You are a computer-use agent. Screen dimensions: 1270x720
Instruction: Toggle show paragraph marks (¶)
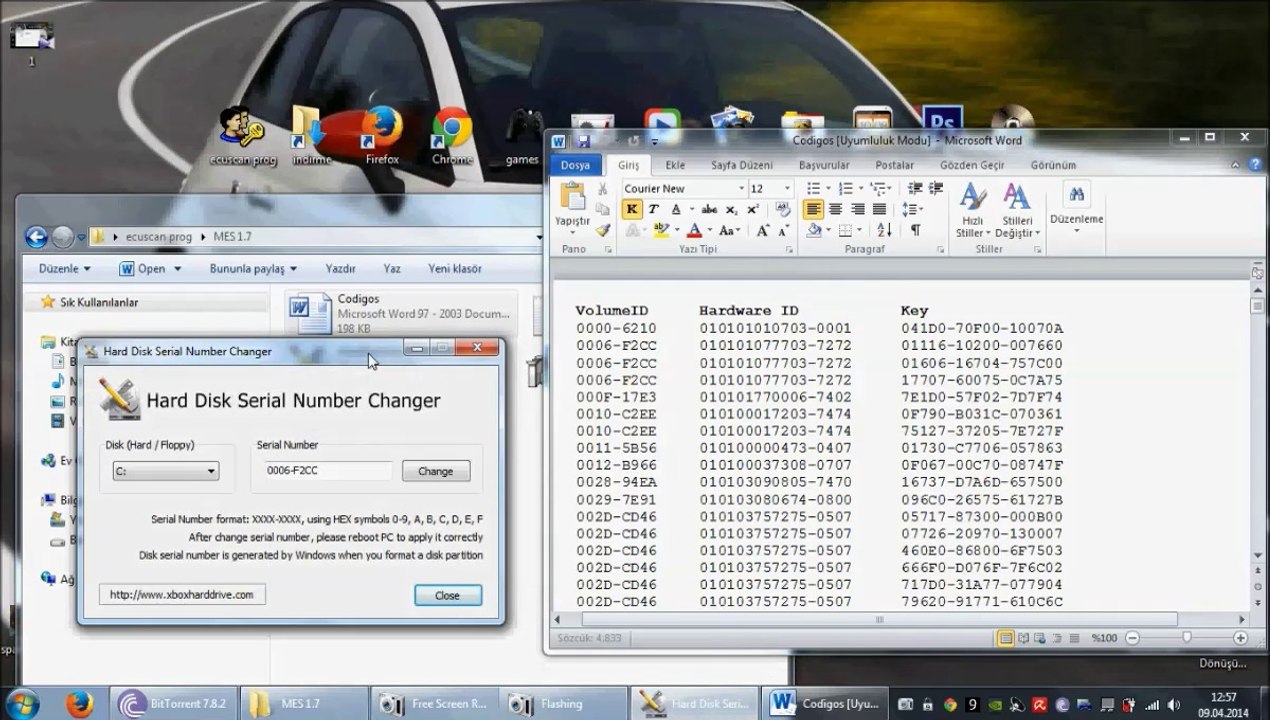pyautogui.click(x=915, y=230)
